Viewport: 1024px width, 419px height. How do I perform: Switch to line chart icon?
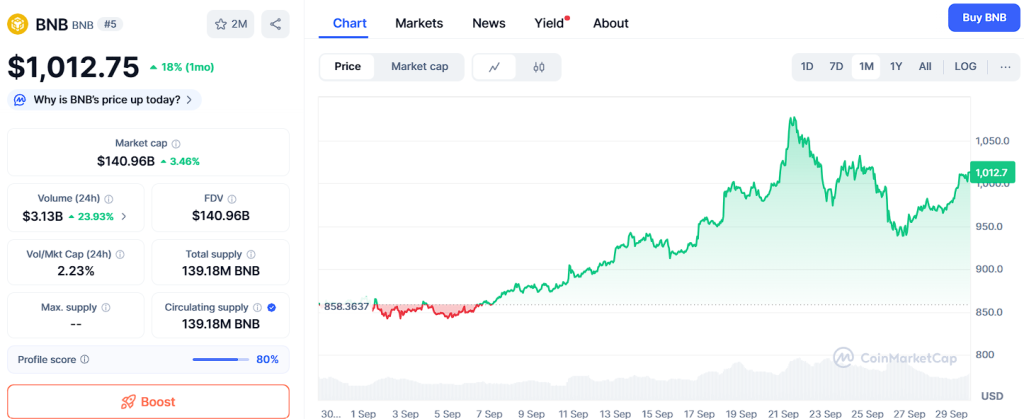tap(494, 67)
